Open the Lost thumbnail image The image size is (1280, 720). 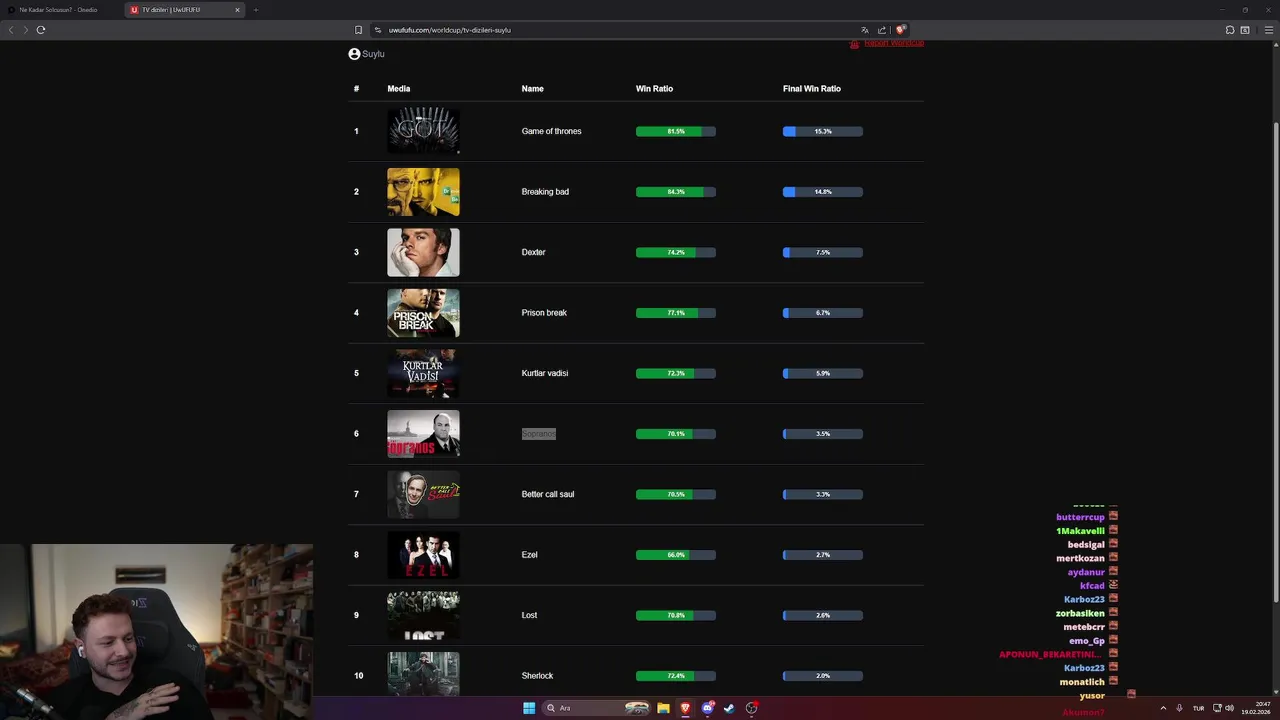(423, 615)
